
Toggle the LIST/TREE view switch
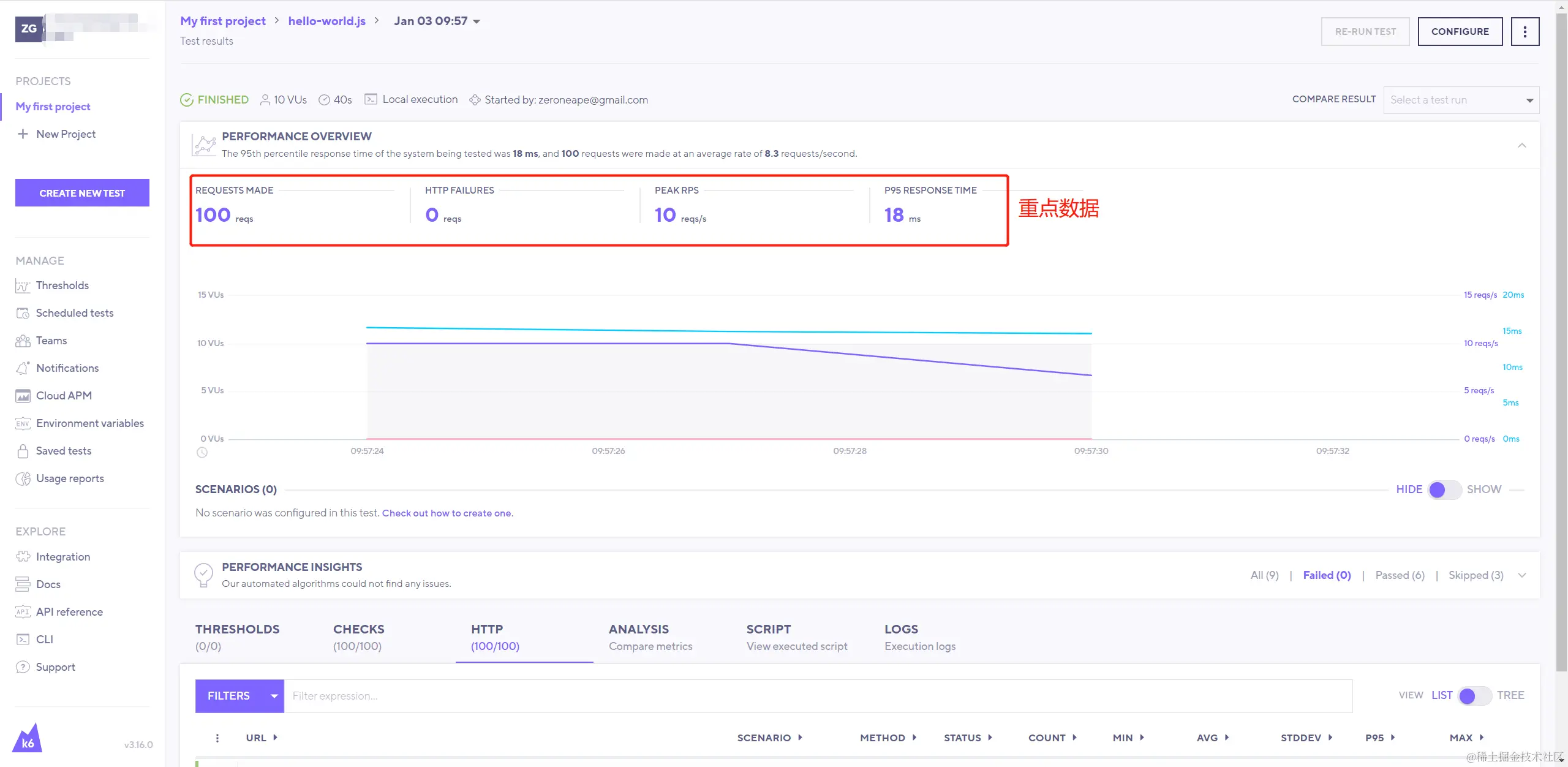(1474, 696)
